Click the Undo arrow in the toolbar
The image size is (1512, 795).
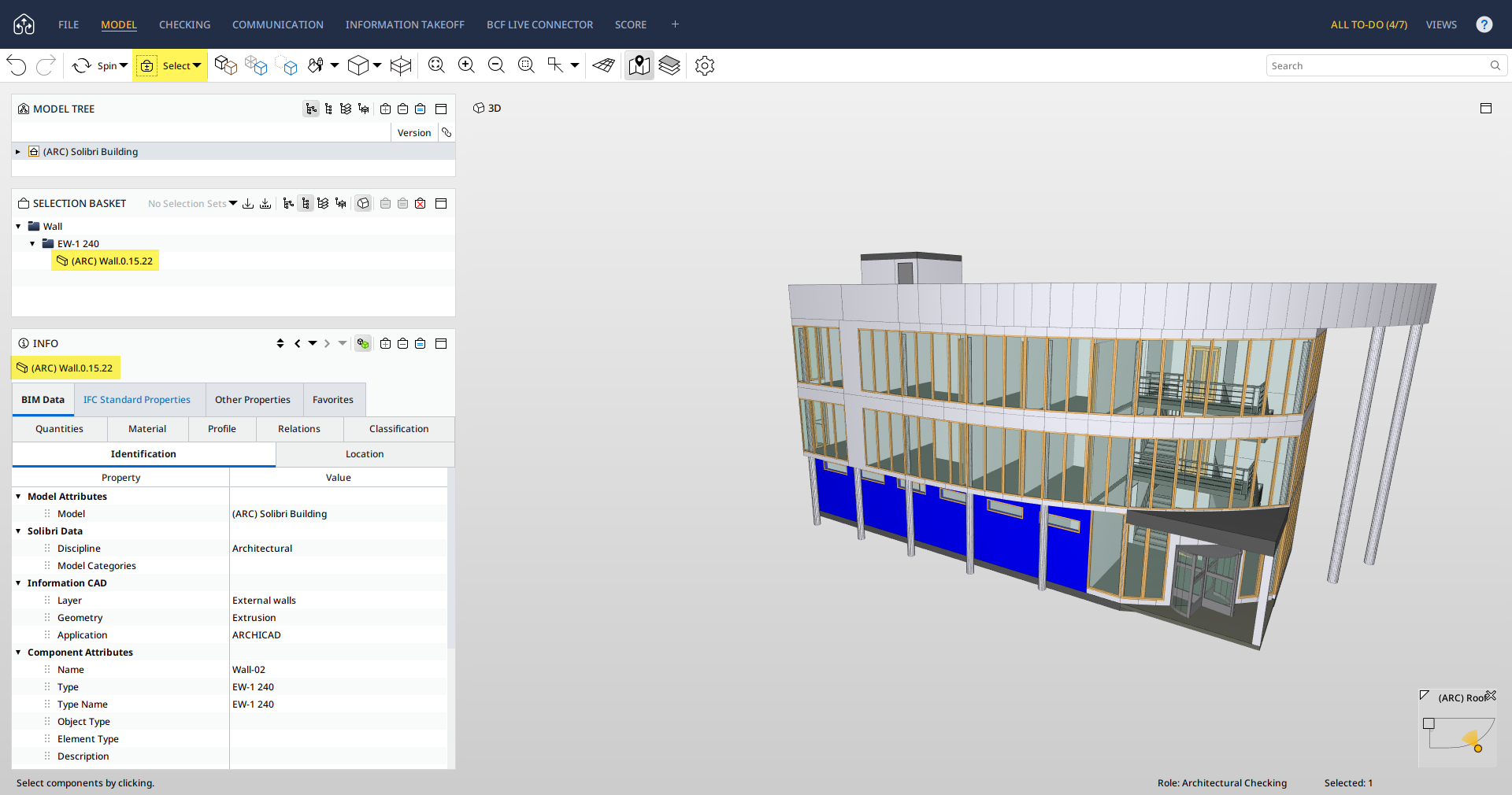17,65
